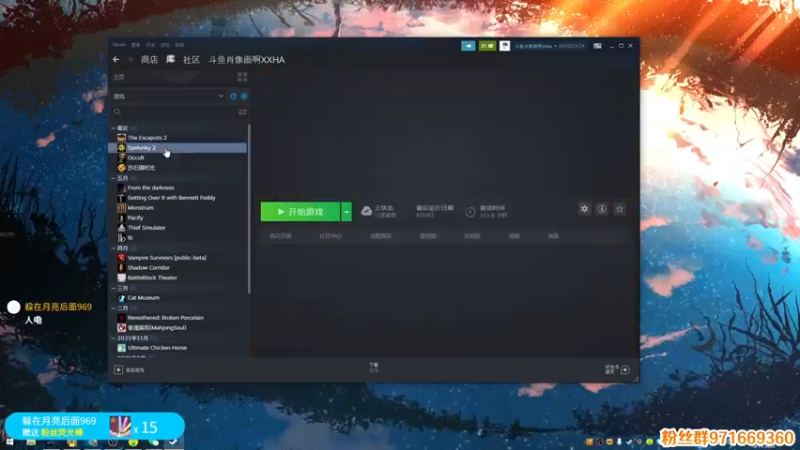Open the 商店 store tab
Viewport: 800px width, 450px height.
pos(149,60)
